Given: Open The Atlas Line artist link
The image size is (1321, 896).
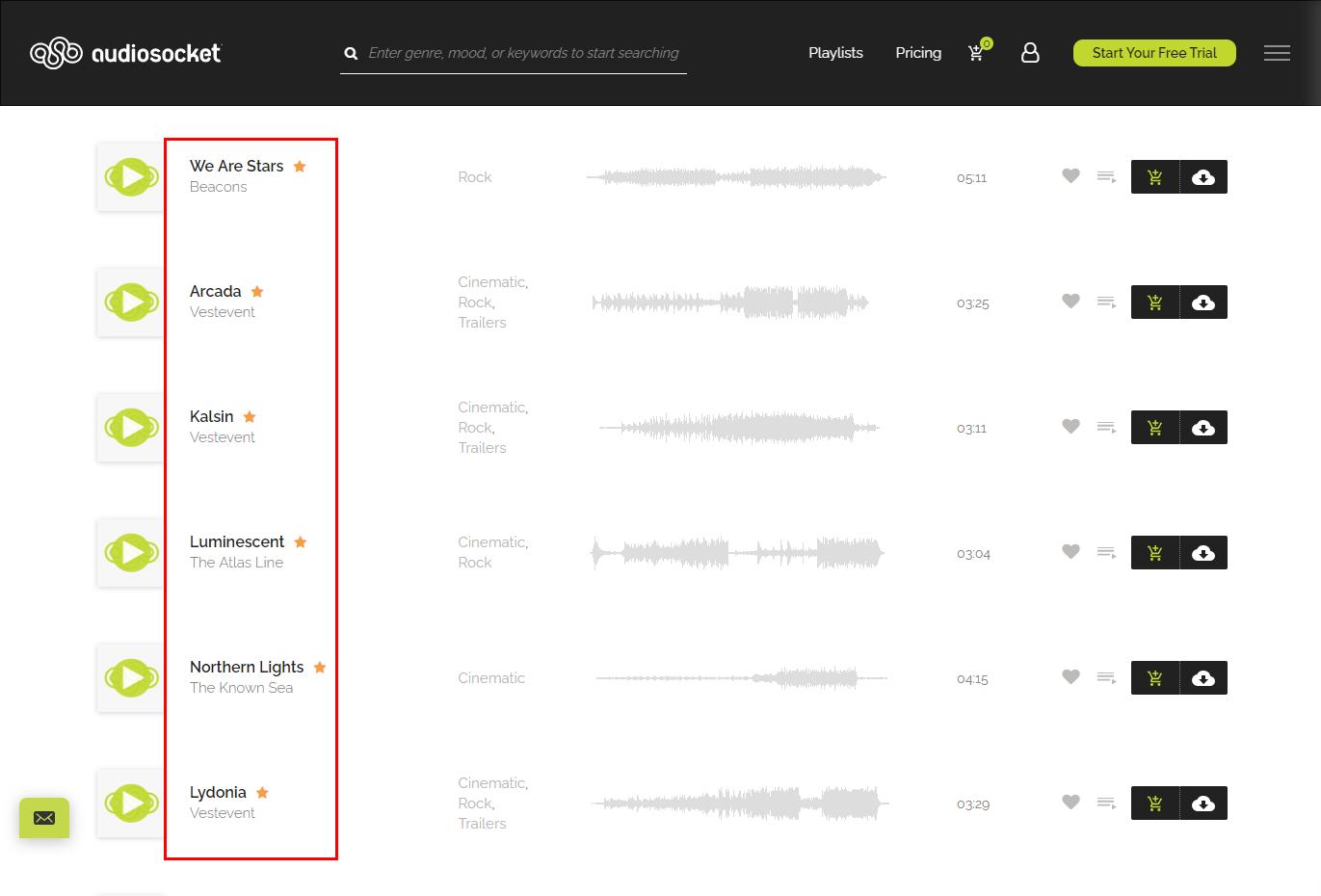Looking at the screenshot, I should point(236,563).
